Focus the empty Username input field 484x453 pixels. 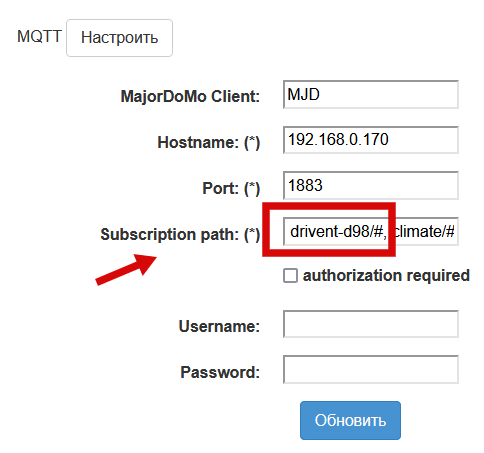pos(371,324)
